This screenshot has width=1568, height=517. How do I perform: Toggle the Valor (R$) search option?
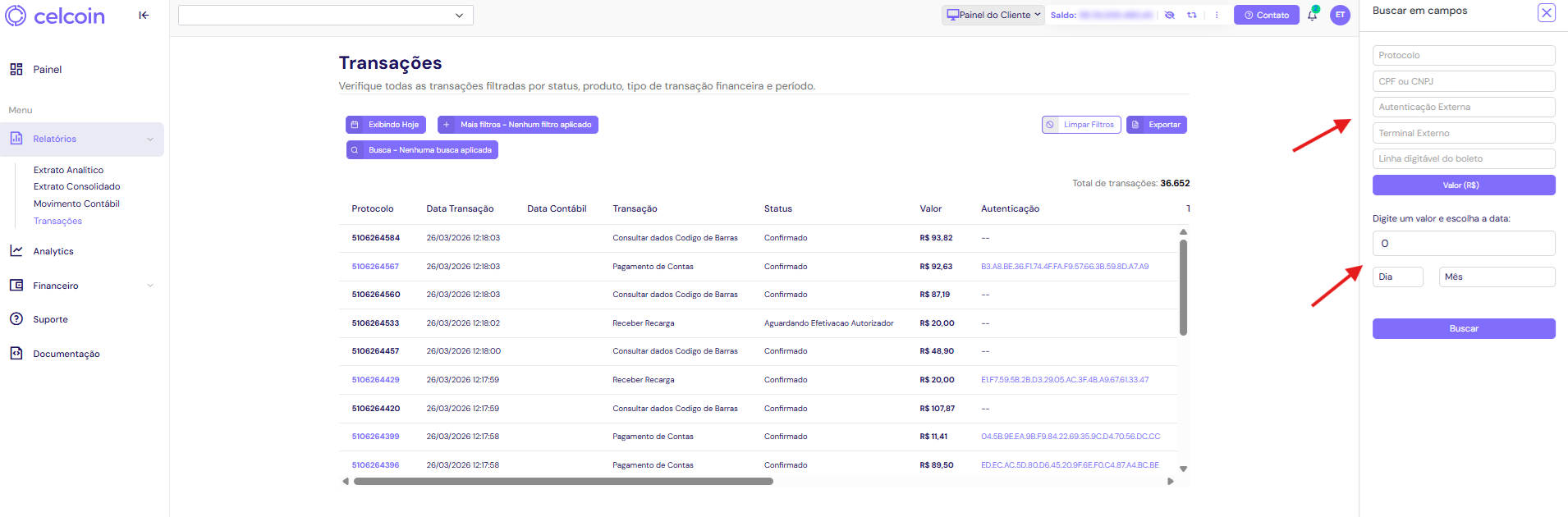pos(1463,185)
